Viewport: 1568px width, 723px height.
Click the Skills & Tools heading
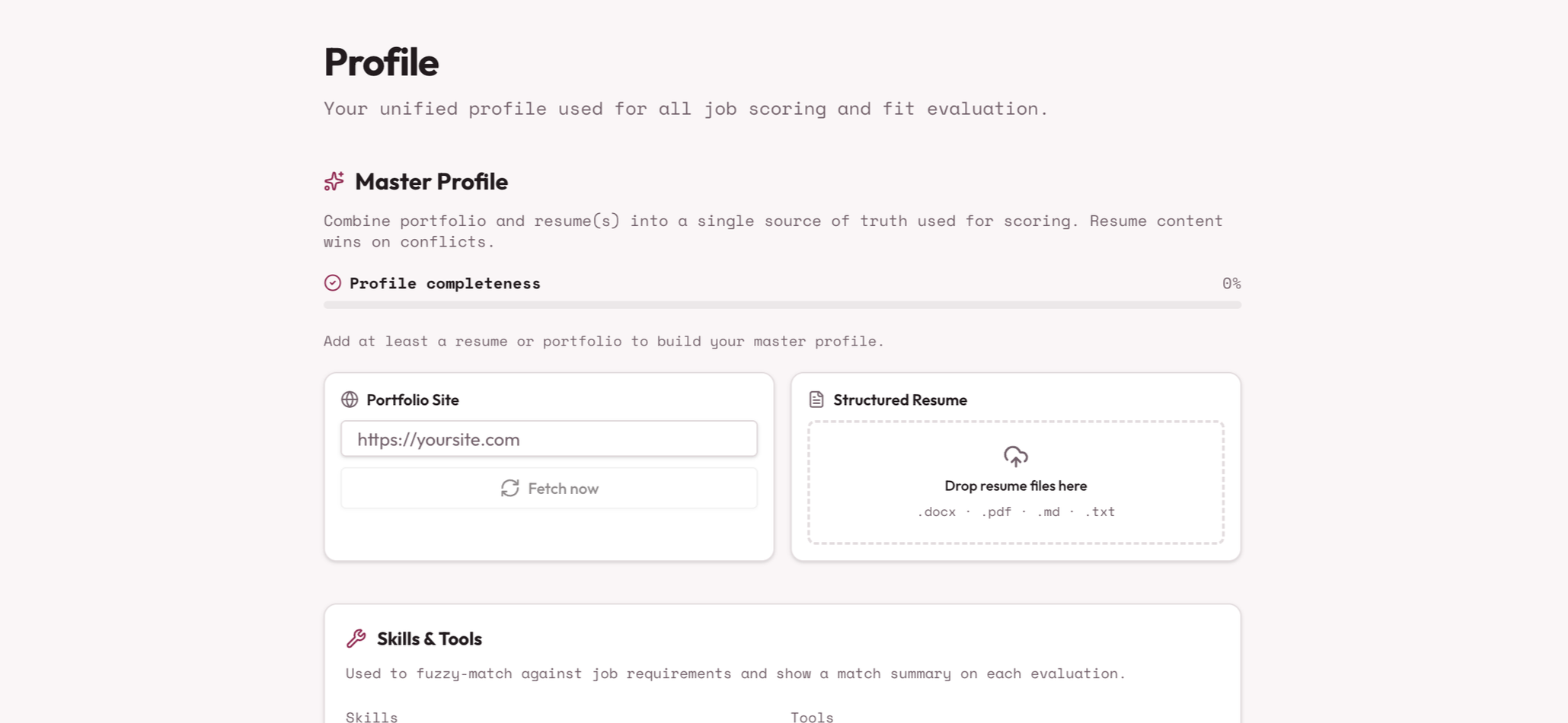pyautogui.click(x=430, y=639)
